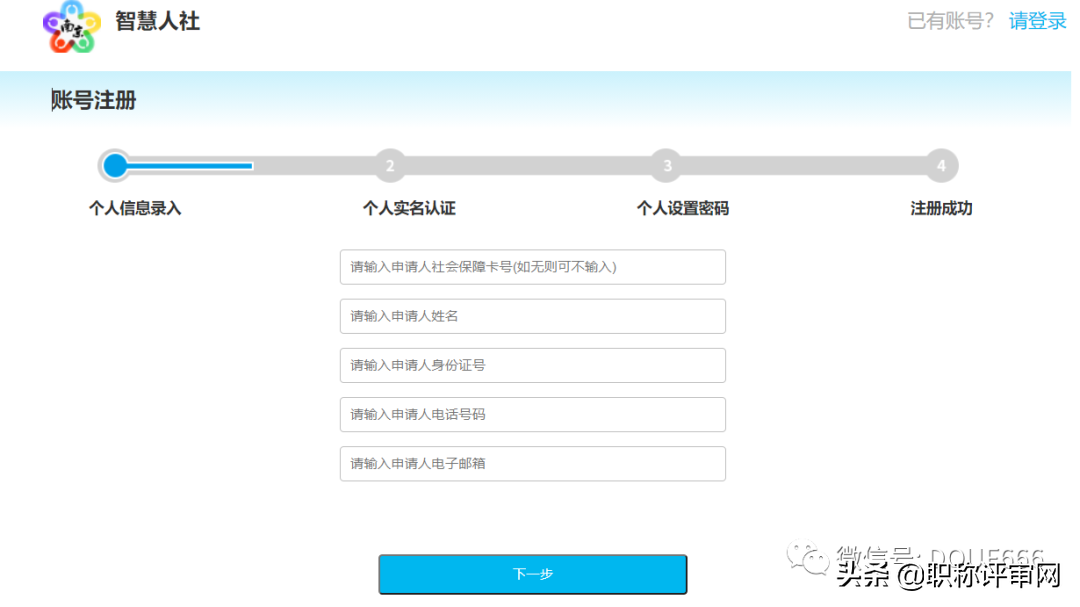This screenshot has width=1080, height=607.
Task: Click the email address input field
Action: tap(532, 463)
